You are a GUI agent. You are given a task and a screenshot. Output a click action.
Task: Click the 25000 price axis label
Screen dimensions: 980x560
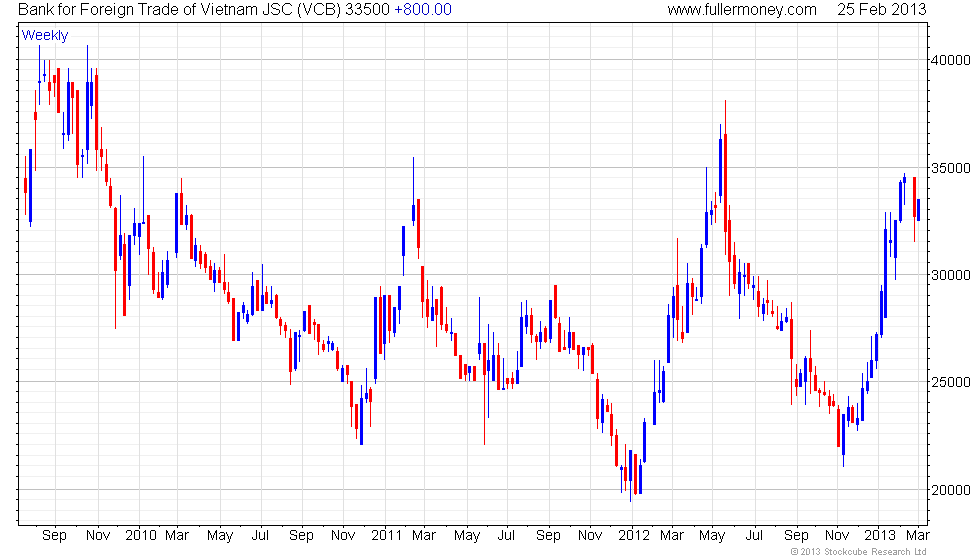[x=951, y=382]
